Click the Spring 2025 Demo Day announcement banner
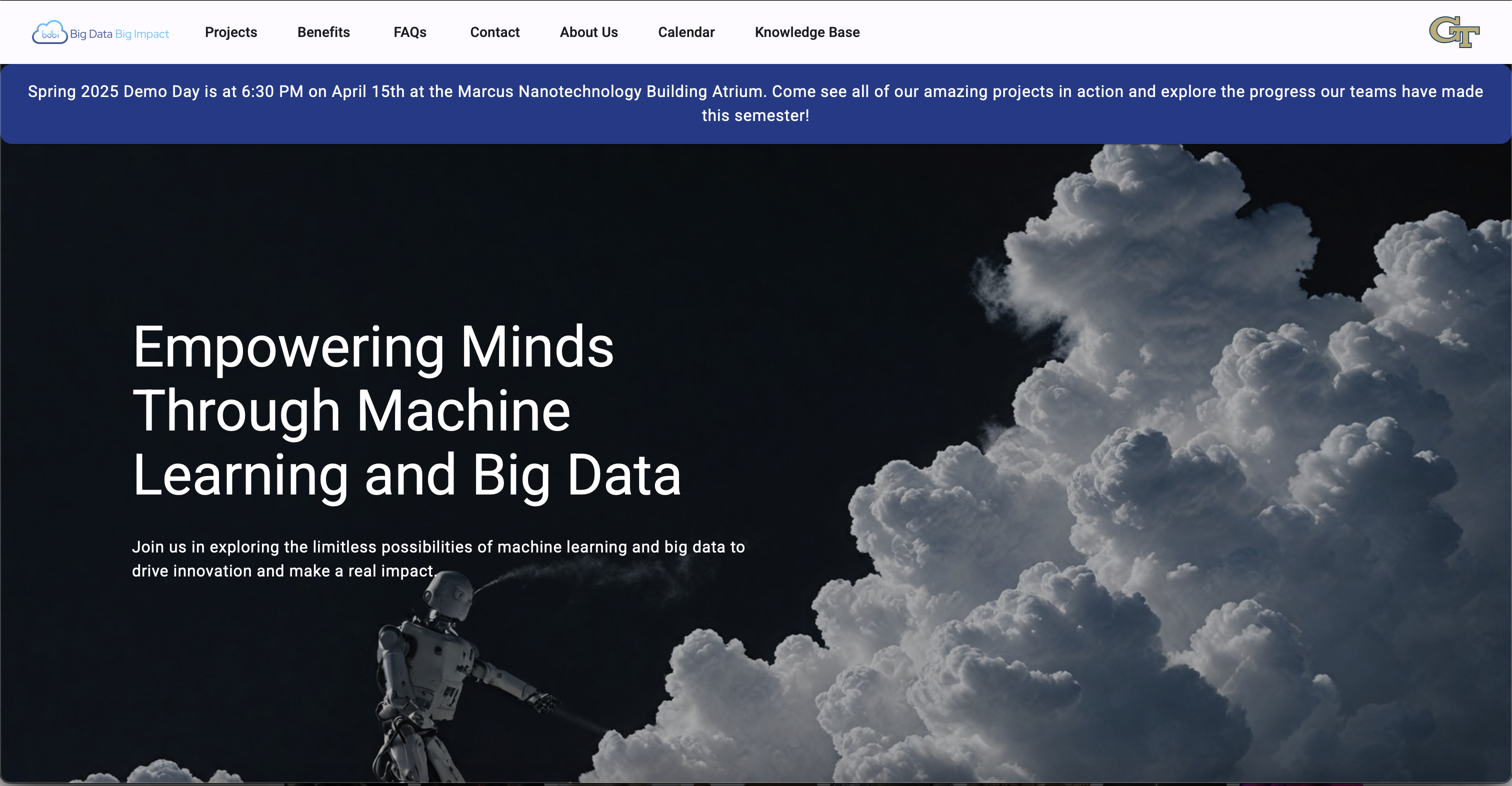Viewport: 1512px width, 786px height. [755, 91]
